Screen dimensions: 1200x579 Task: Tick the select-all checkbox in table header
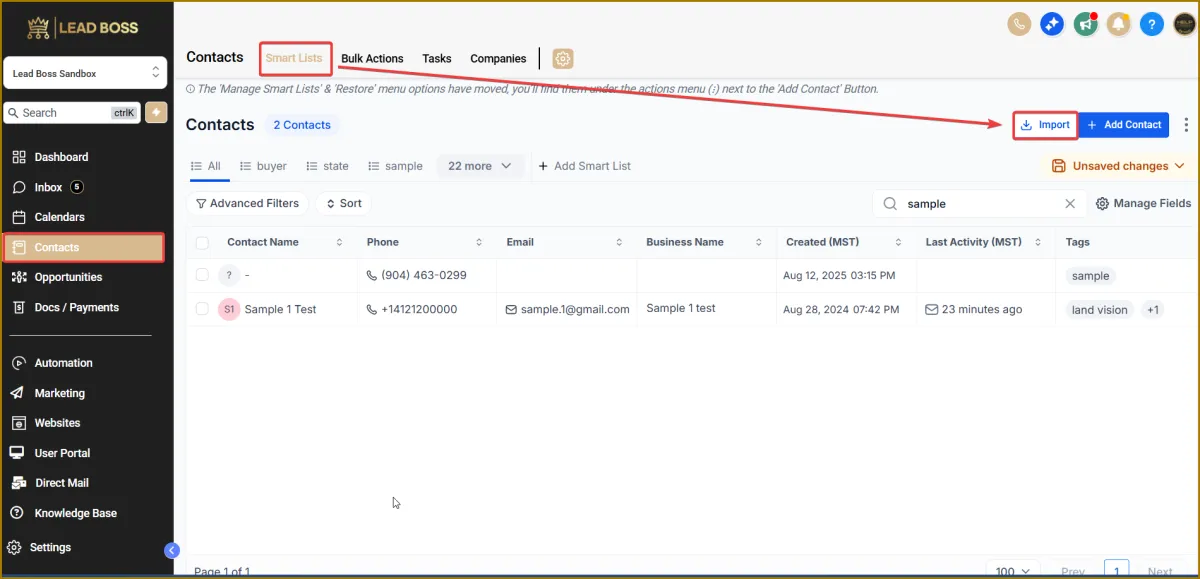(x=203, y=242)
